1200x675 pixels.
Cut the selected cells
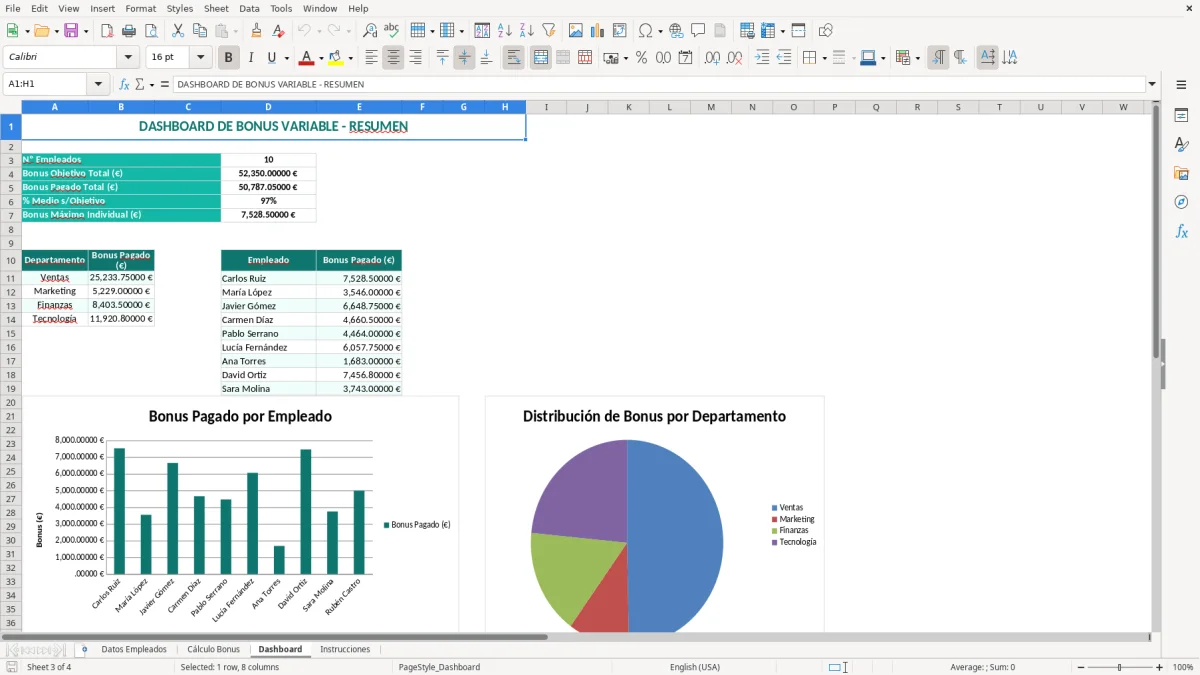point(177,31)
